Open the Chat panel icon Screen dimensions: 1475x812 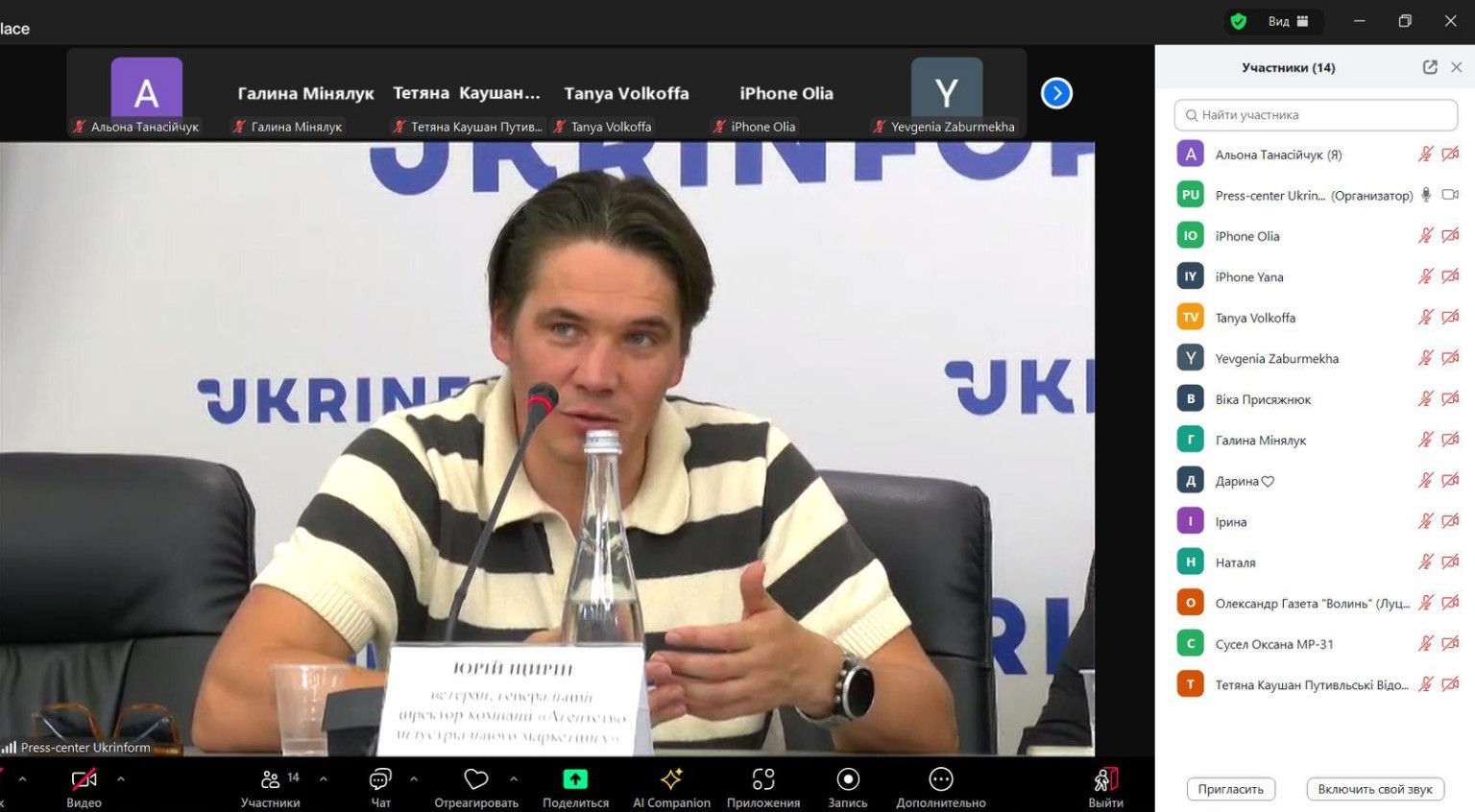coord(380,779)
